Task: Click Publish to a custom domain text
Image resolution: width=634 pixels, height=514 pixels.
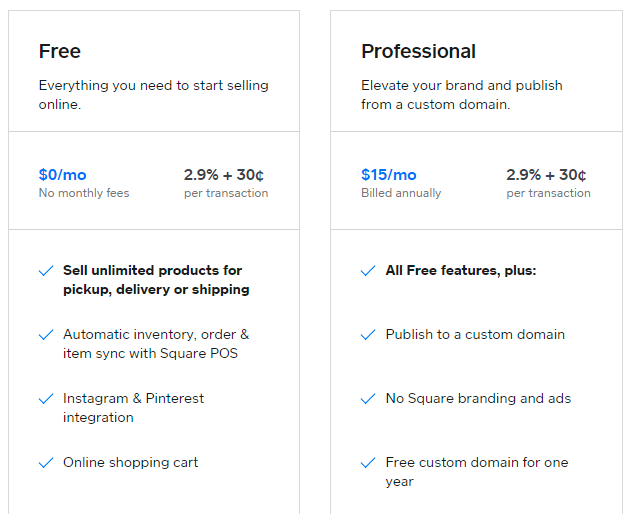Action: point(475,334)
